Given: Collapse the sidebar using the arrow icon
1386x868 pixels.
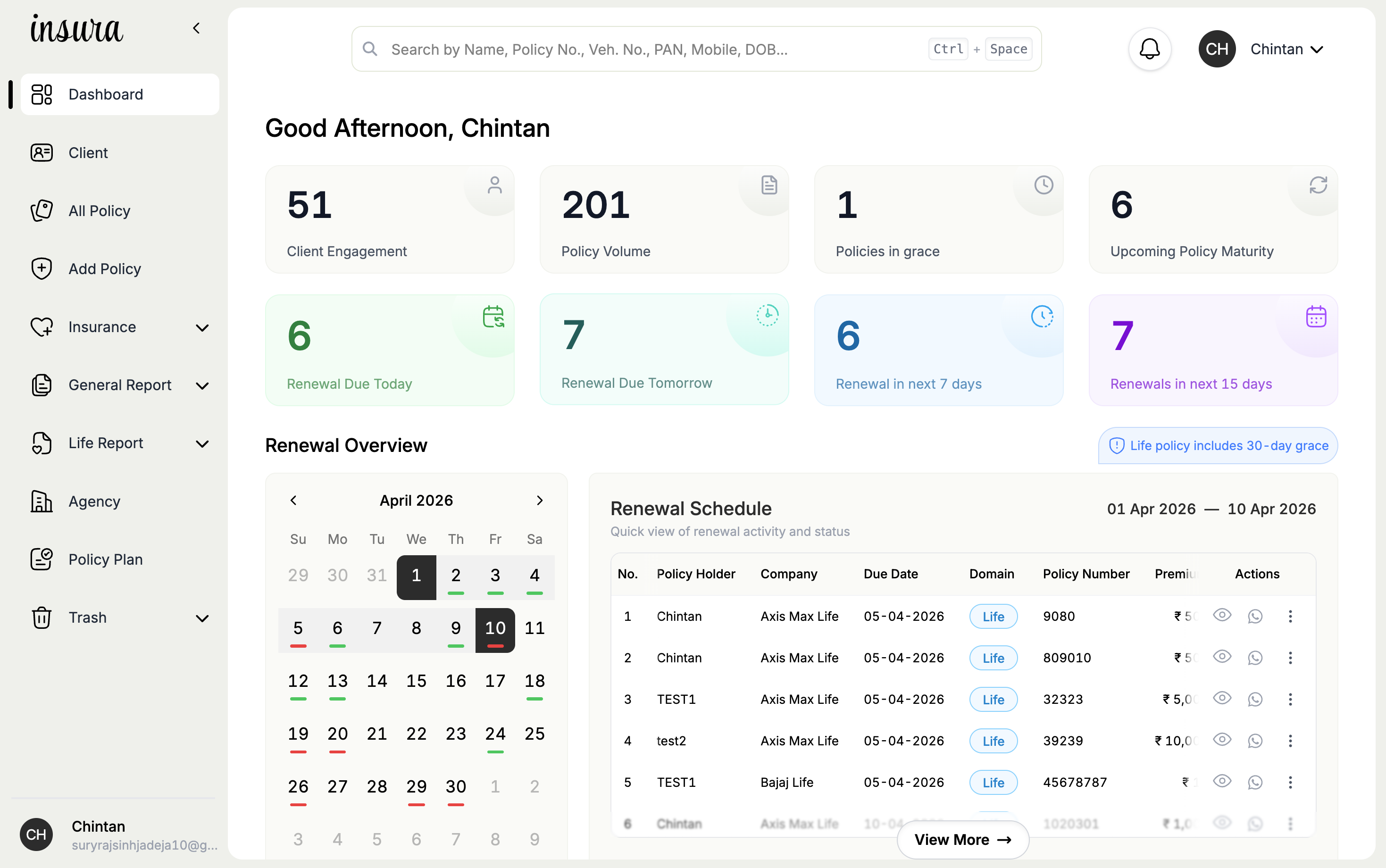Looking at the screenshot, I should click(x=196, y=28).
